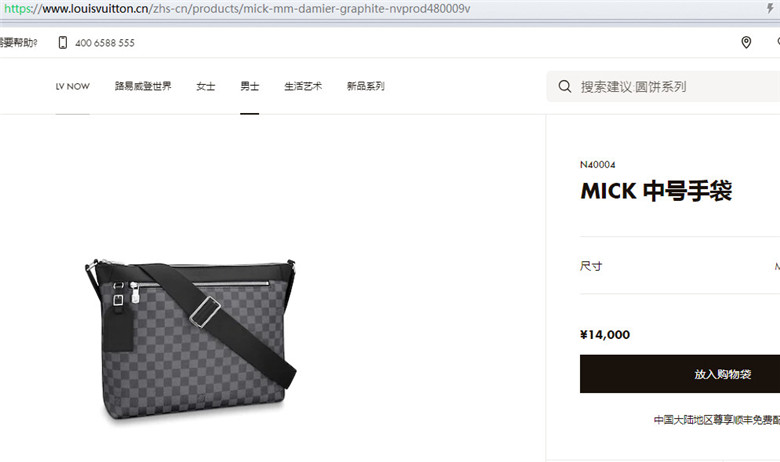Click the 中国大陆地区尊享顺丰免费 shipping notice
The height and width of the screenshot is (462, 780).
click(x=716, y=420)
